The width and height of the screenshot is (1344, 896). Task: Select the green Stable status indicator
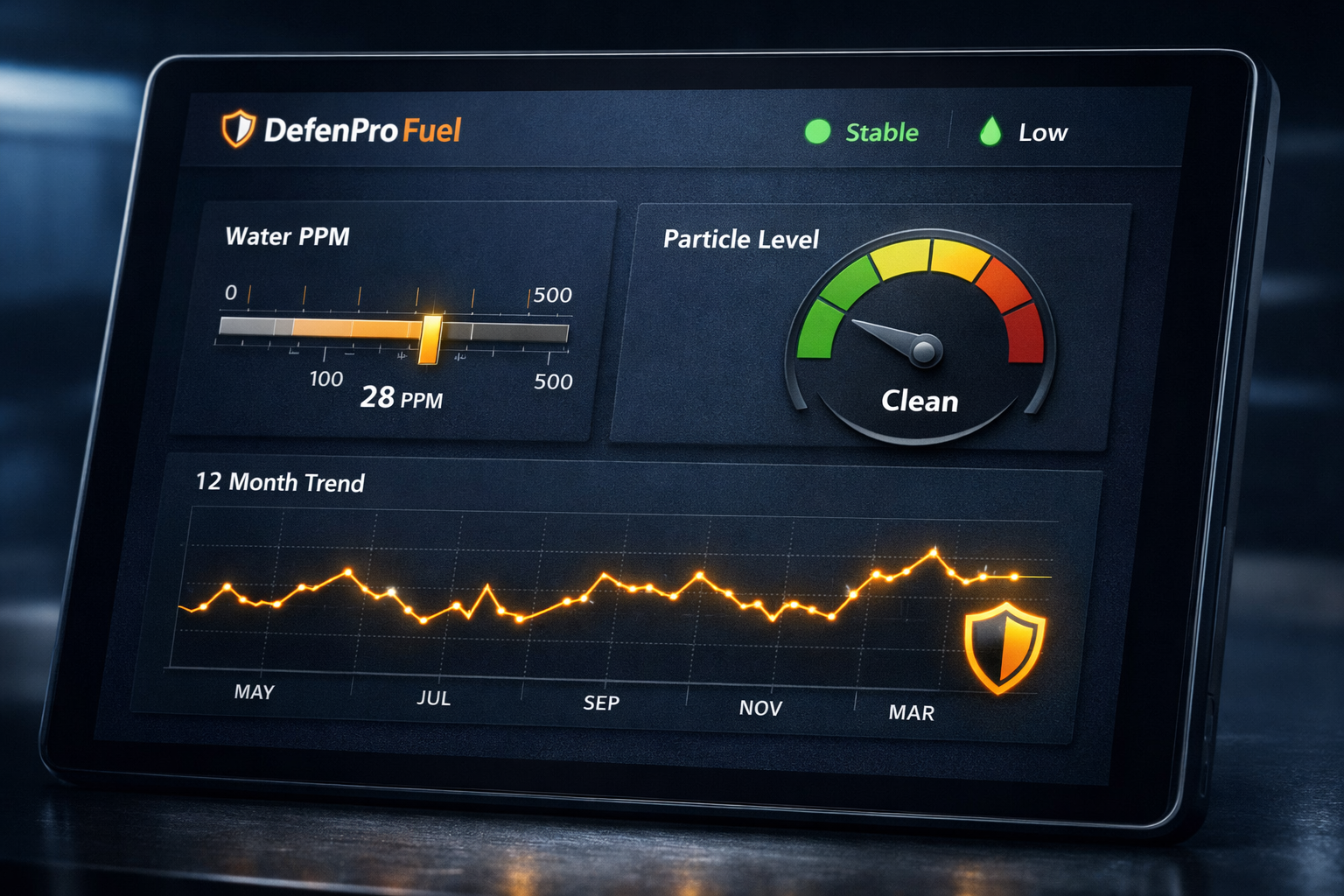[818, 132]
